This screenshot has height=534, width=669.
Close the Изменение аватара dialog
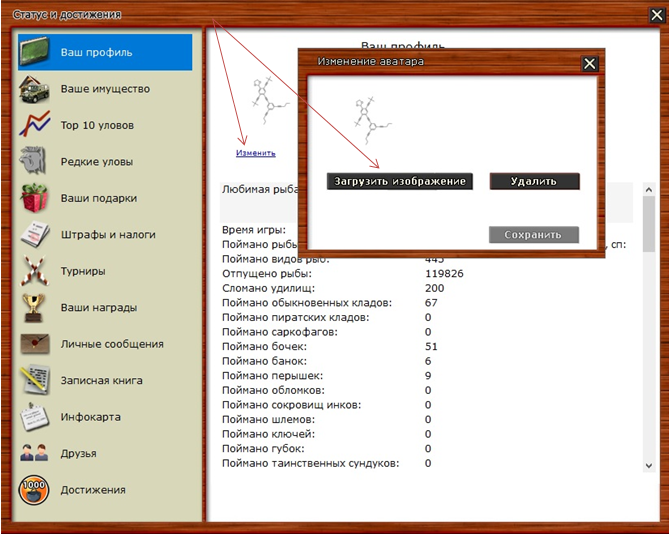589,63
